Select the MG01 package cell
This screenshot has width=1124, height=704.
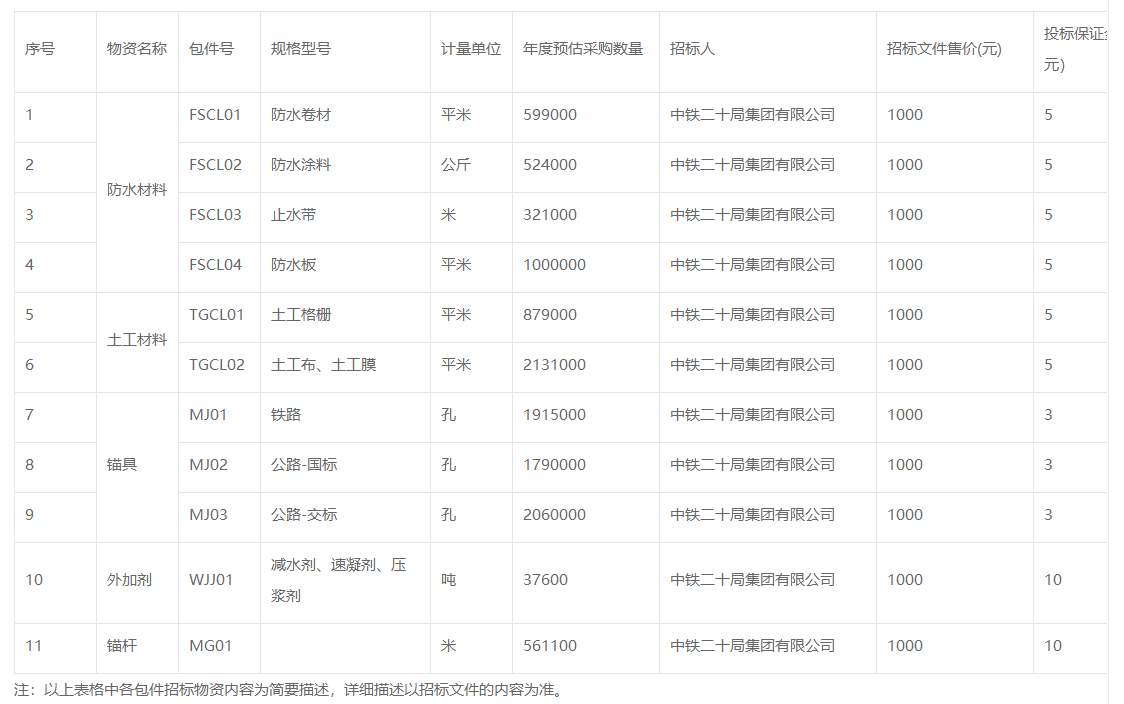(x=210, y=646)
